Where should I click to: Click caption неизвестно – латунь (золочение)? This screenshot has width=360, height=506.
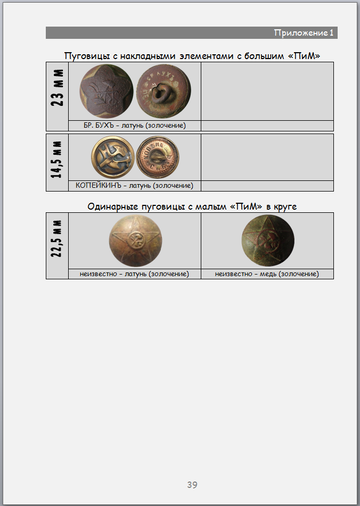[x=135, y=274]
